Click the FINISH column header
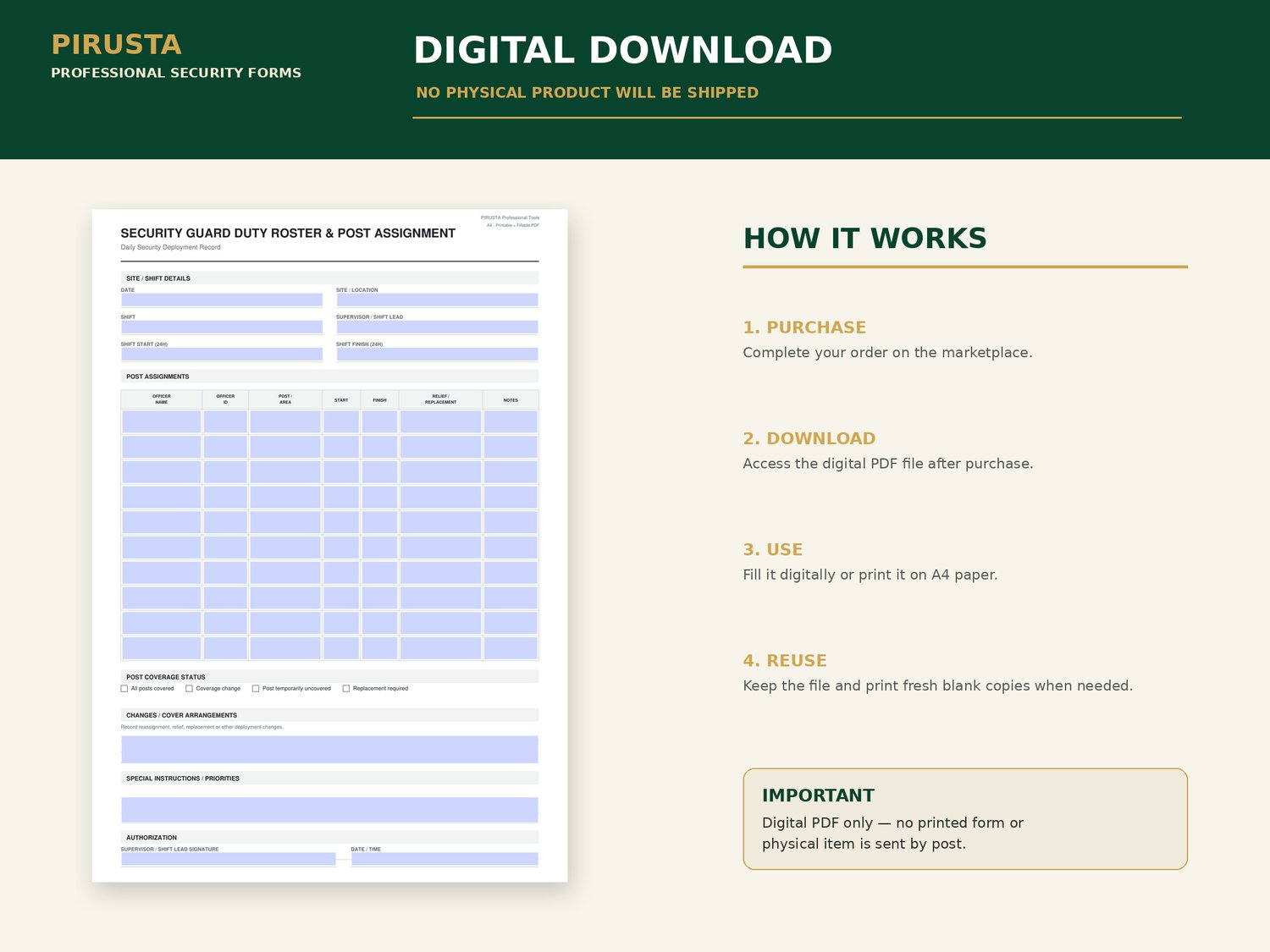 tap(379, 399)
